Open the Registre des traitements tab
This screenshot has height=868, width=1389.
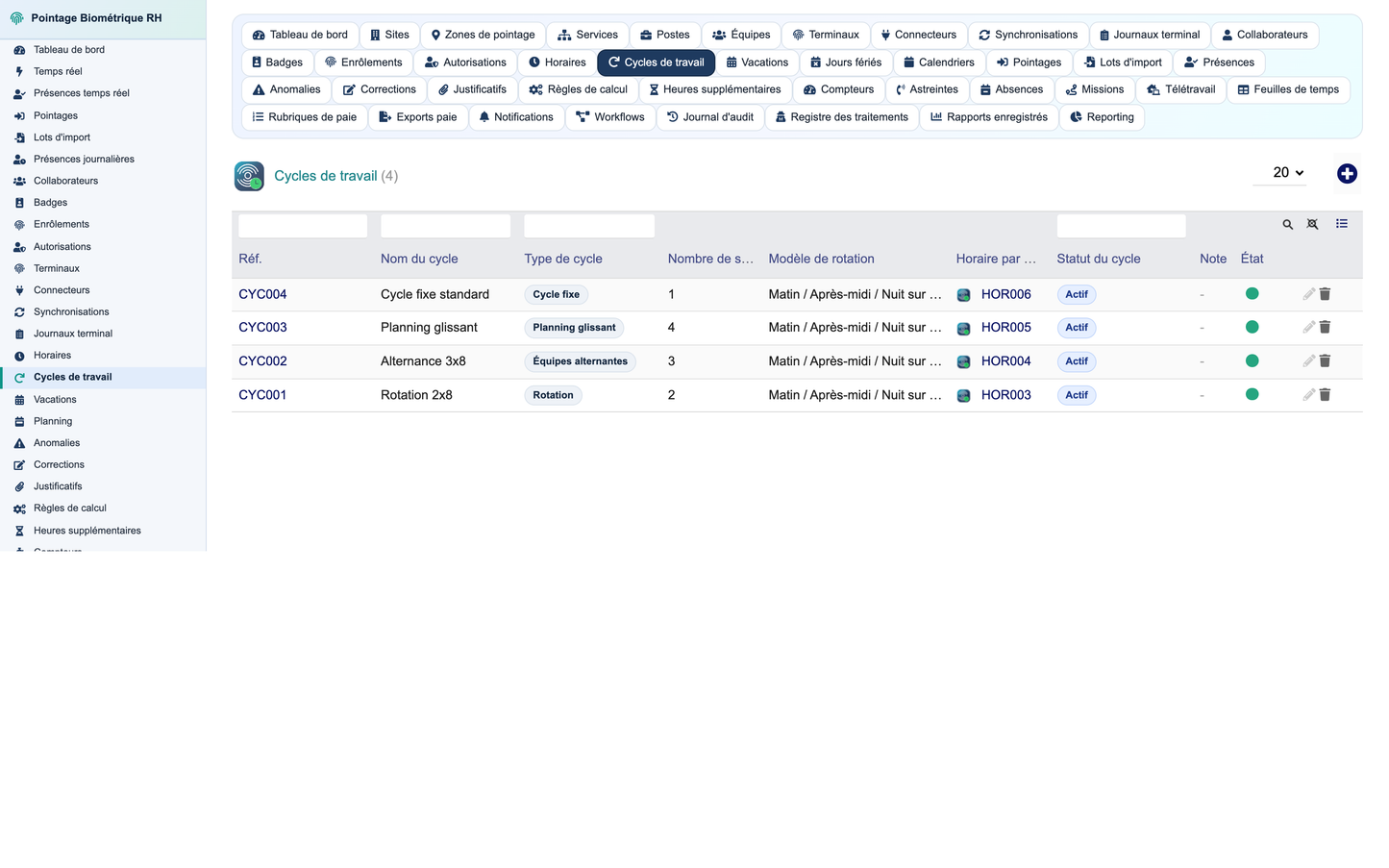tap(842, 117)
